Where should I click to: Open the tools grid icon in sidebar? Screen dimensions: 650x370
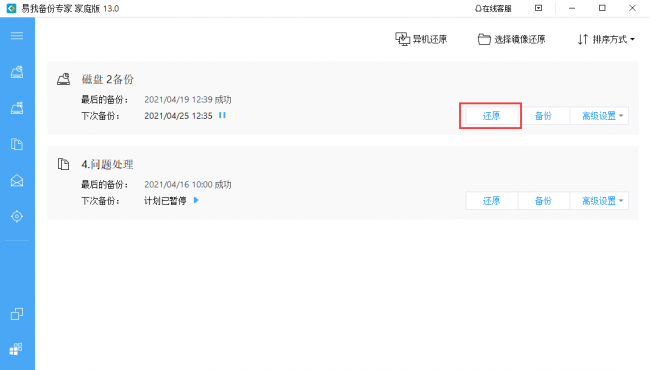click(x=16, y=349)
